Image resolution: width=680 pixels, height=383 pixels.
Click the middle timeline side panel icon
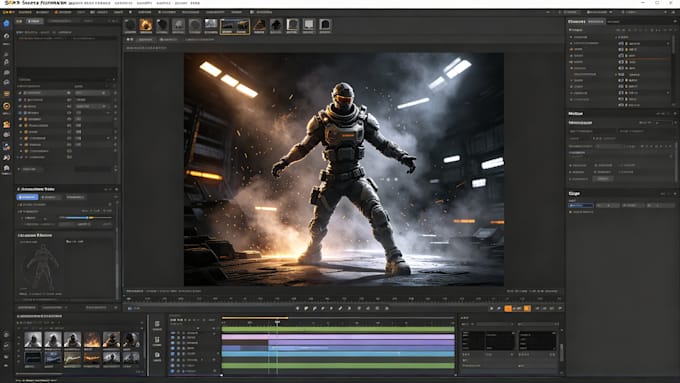(x=157, y=340)
